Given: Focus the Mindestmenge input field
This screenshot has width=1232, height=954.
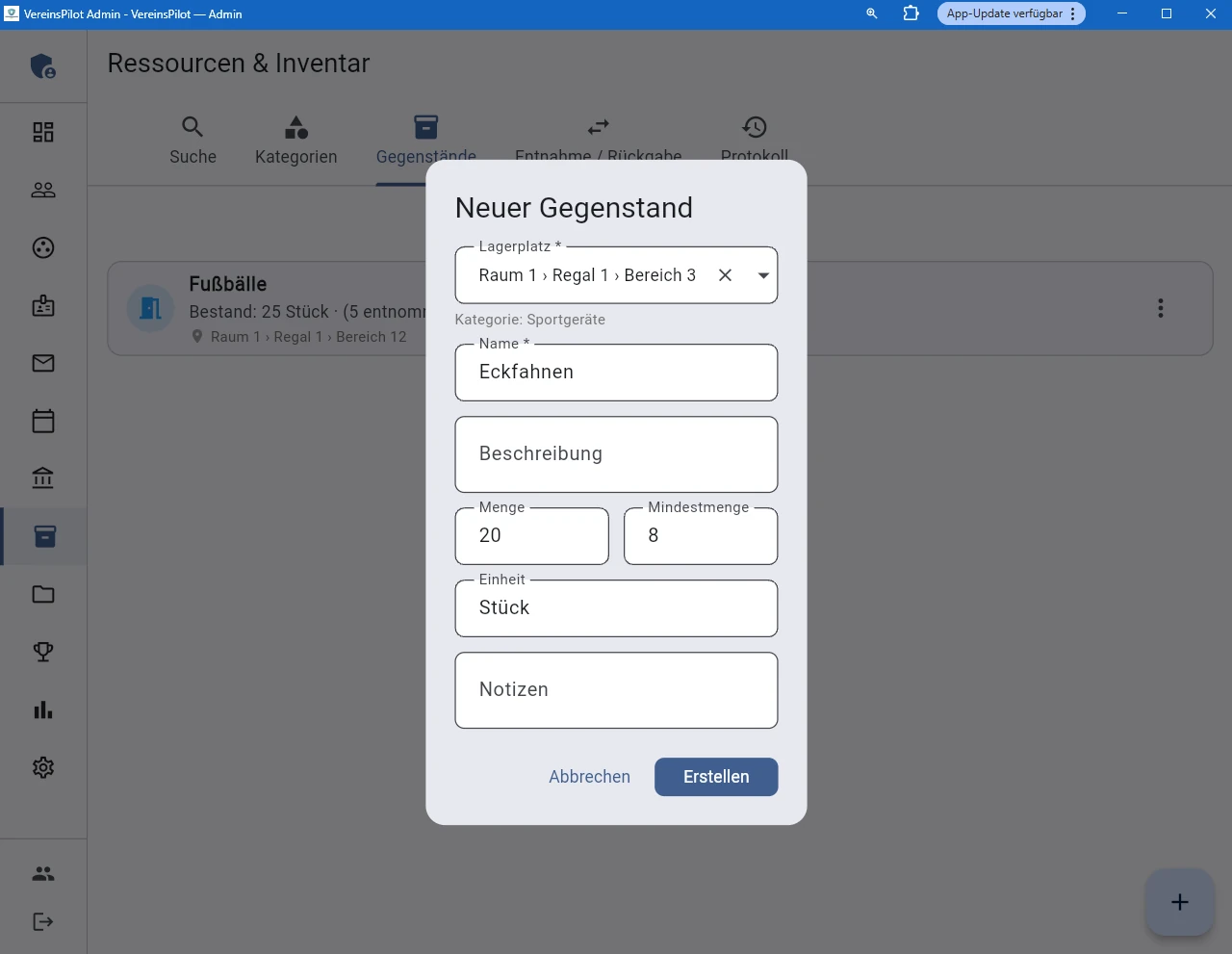Looking at the screenshot, I should tap(701, 536).
